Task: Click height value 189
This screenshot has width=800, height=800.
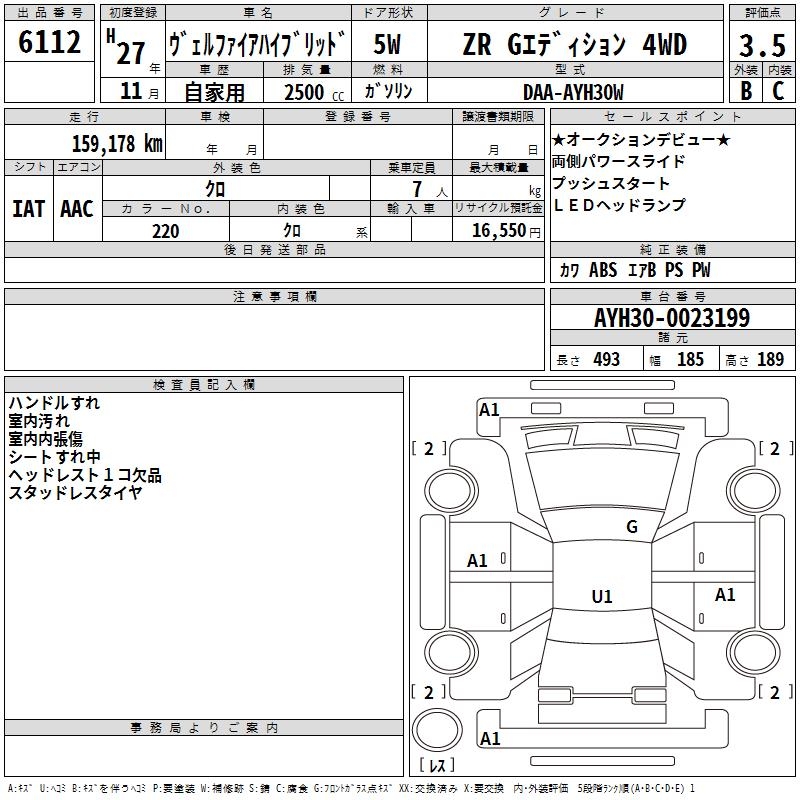Action: 770,359
